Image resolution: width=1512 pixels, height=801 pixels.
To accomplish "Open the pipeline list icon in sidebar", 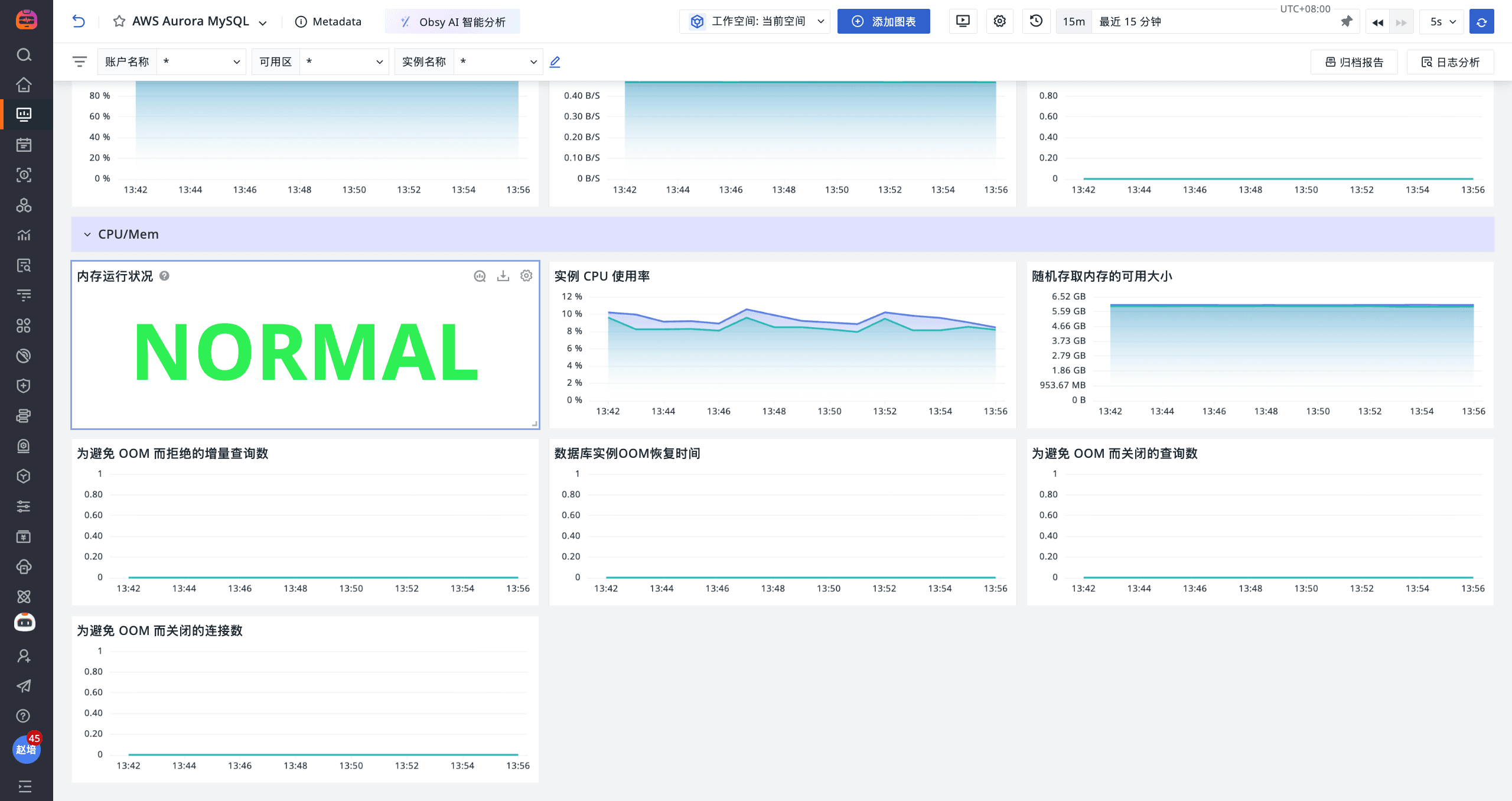I will pos(24,295).
